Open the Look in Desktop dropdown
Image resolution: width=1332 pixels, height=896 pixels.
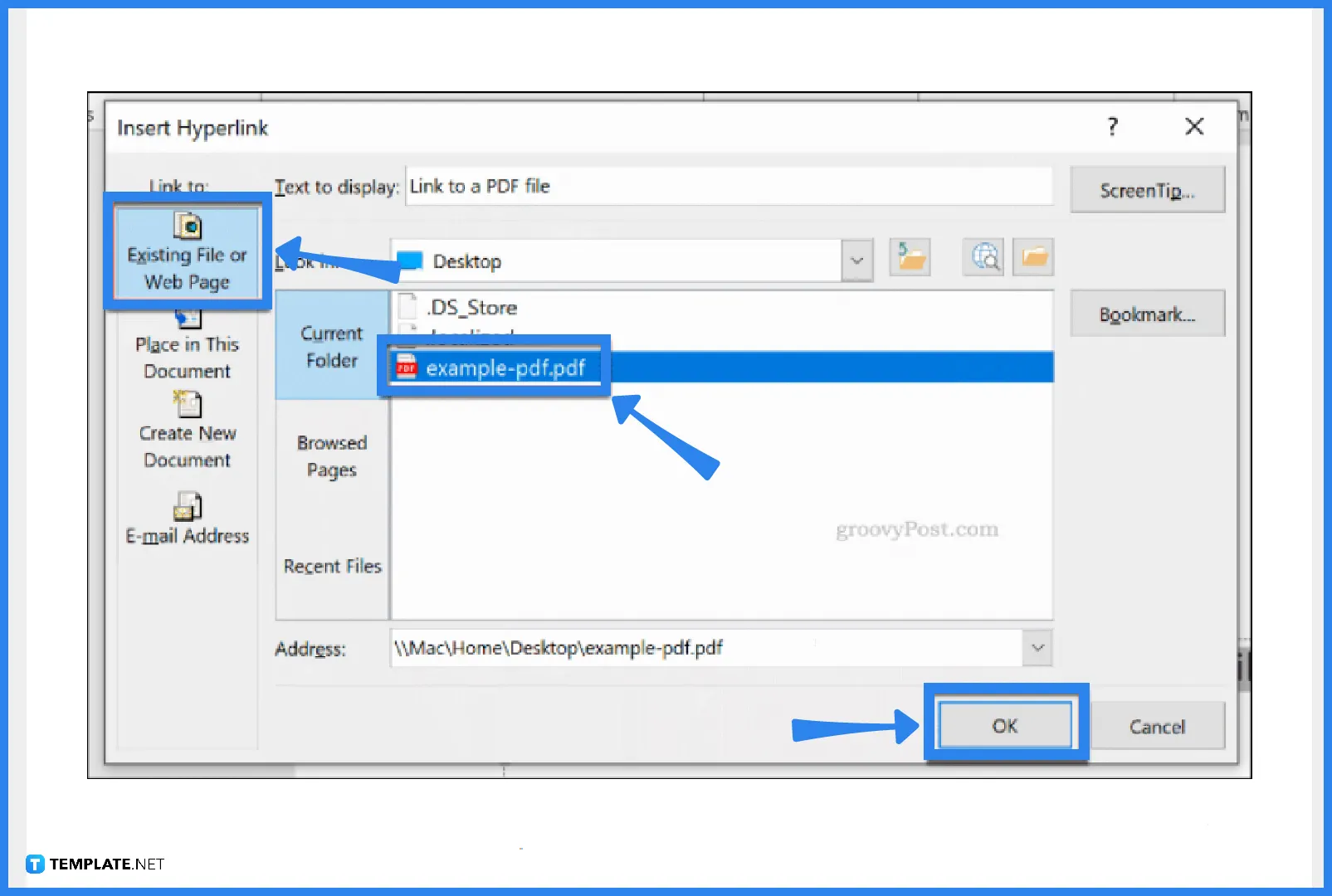(857, 260)
